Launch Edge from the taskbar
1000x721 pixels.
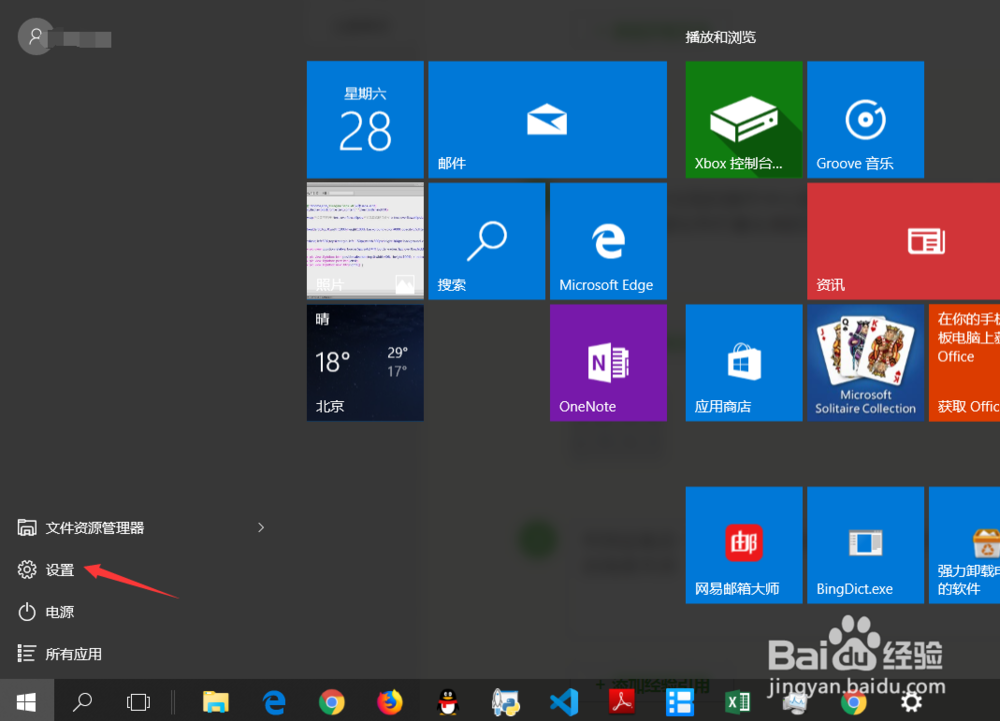(274, 702)
